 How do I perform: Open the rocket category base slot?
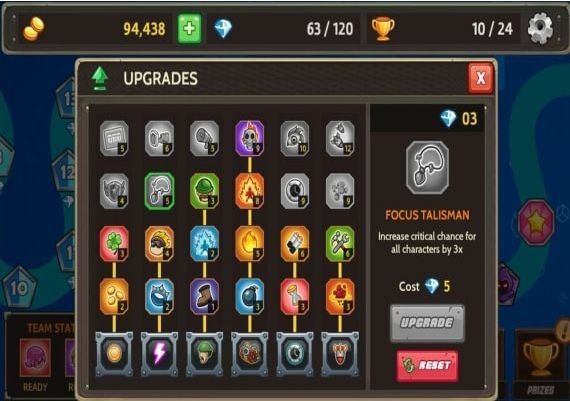click(x=340, y=354)
